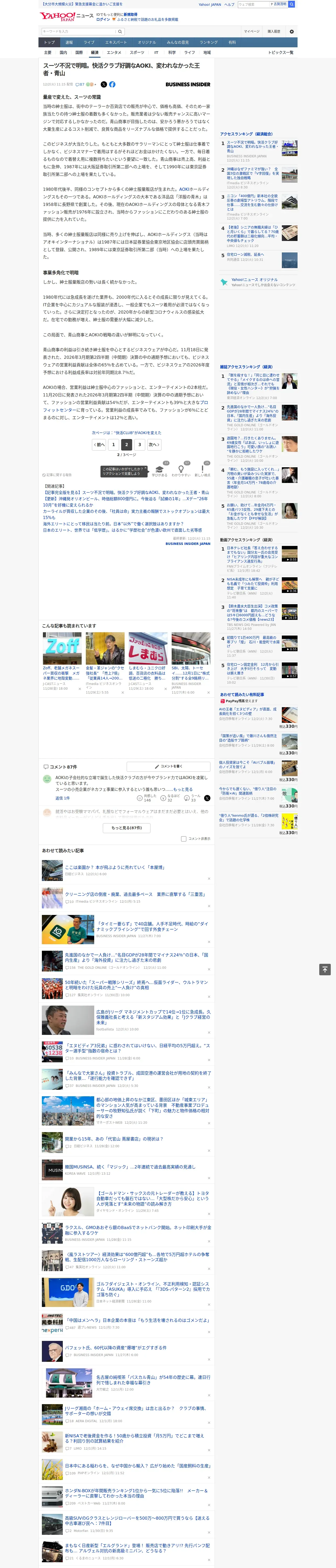
Task: Click もっと見る(87件) comments button
Action: tap(127, 828)
